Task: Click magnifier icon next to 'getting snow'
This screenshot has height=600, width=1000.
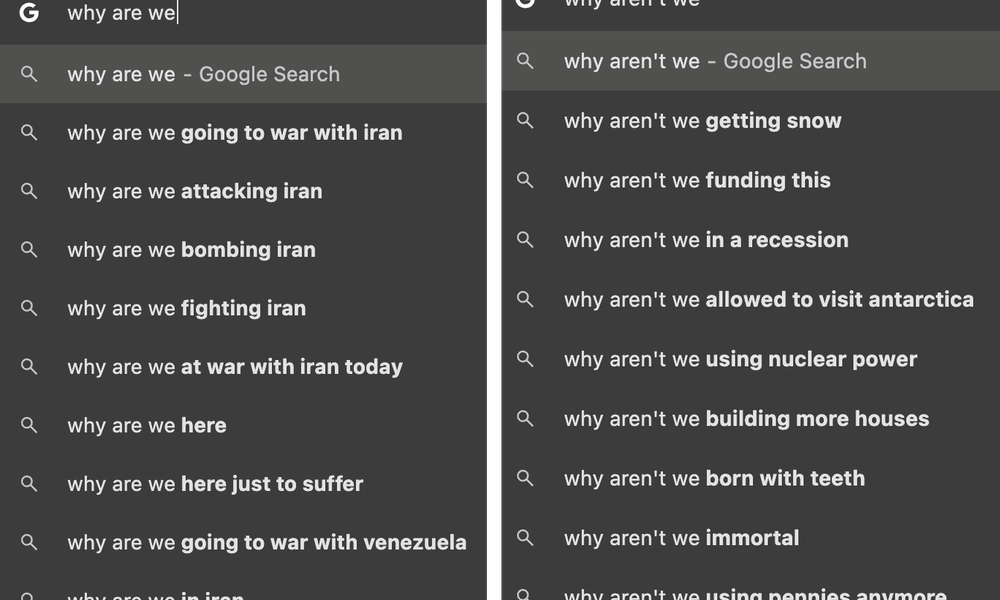Action: coord(525,121)
